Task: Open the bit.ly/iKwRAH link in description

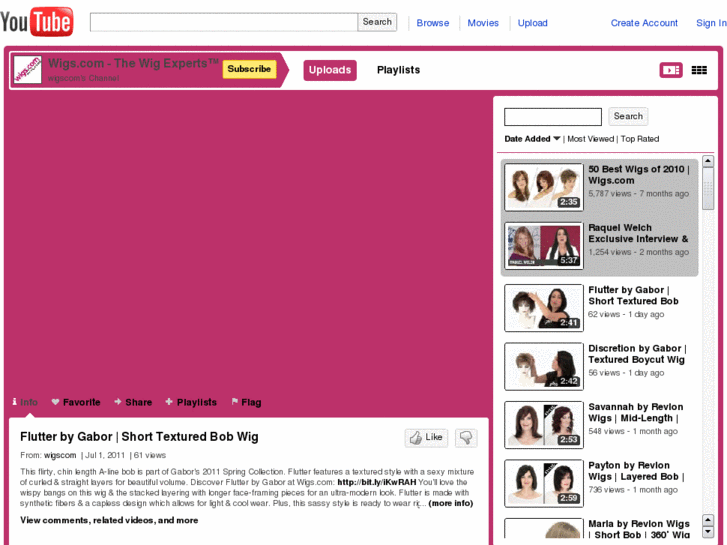Action: (376, 482)
